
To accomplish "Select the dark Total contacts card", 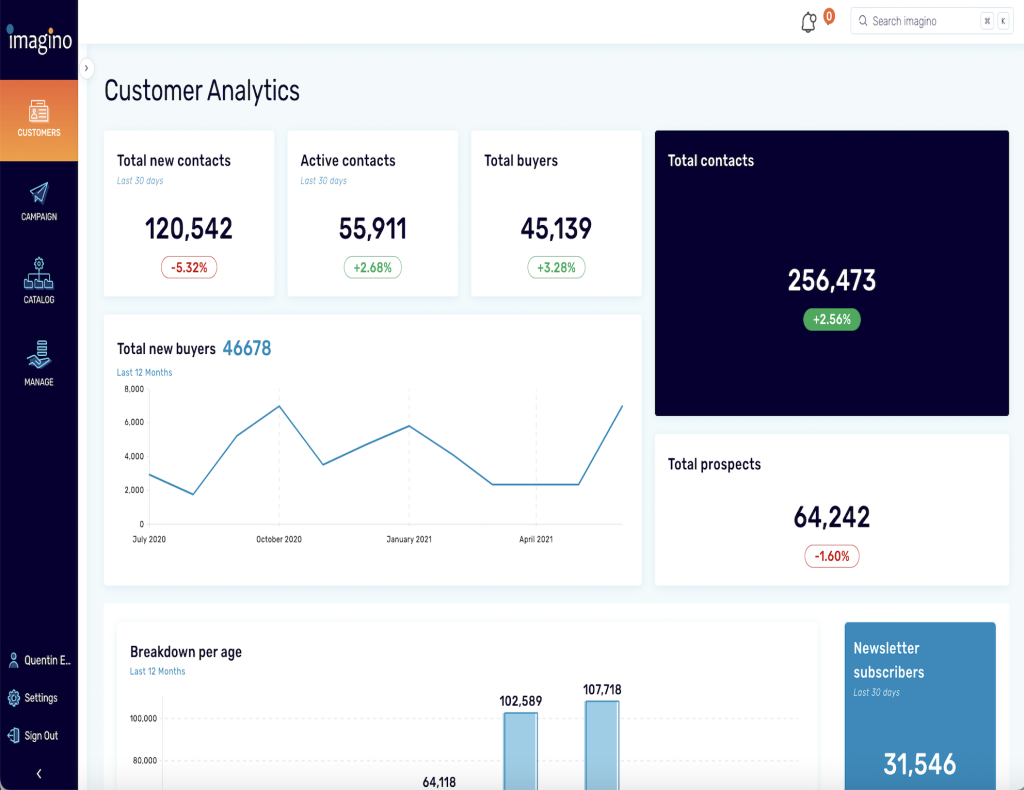I will pos(832,271).
